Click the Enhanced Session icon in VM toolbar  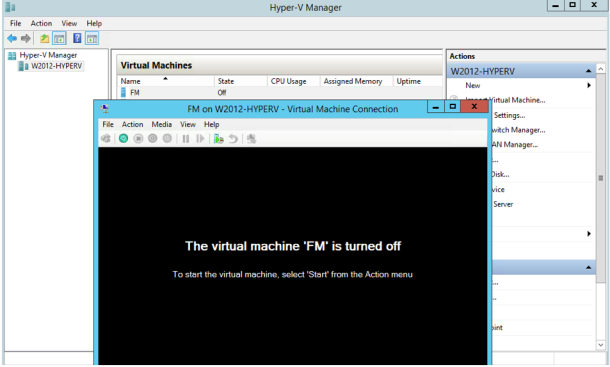pyautogui.click(x=251, y=139)
